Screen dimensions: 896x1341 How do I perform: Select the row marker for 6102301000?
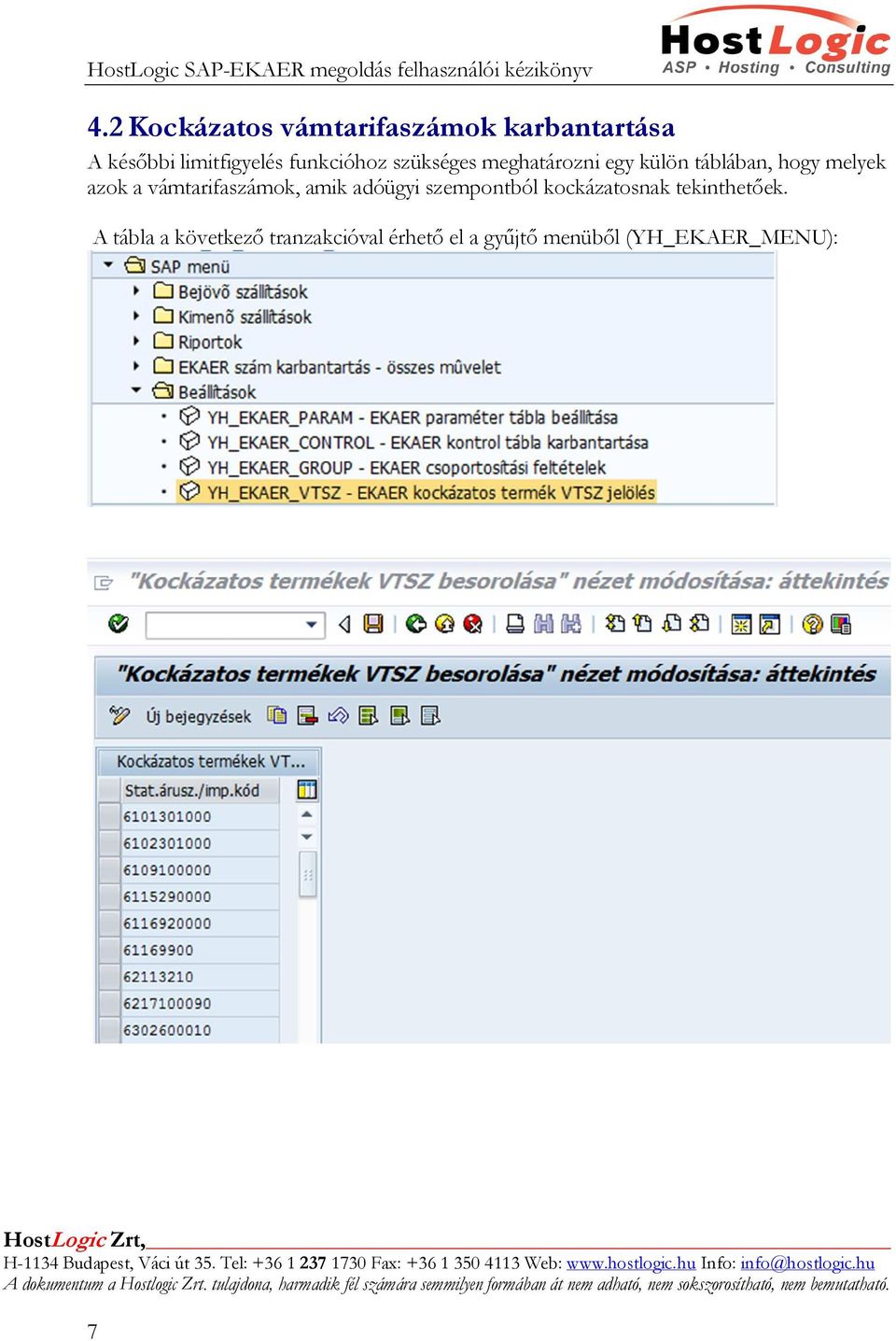pos(109,843)
